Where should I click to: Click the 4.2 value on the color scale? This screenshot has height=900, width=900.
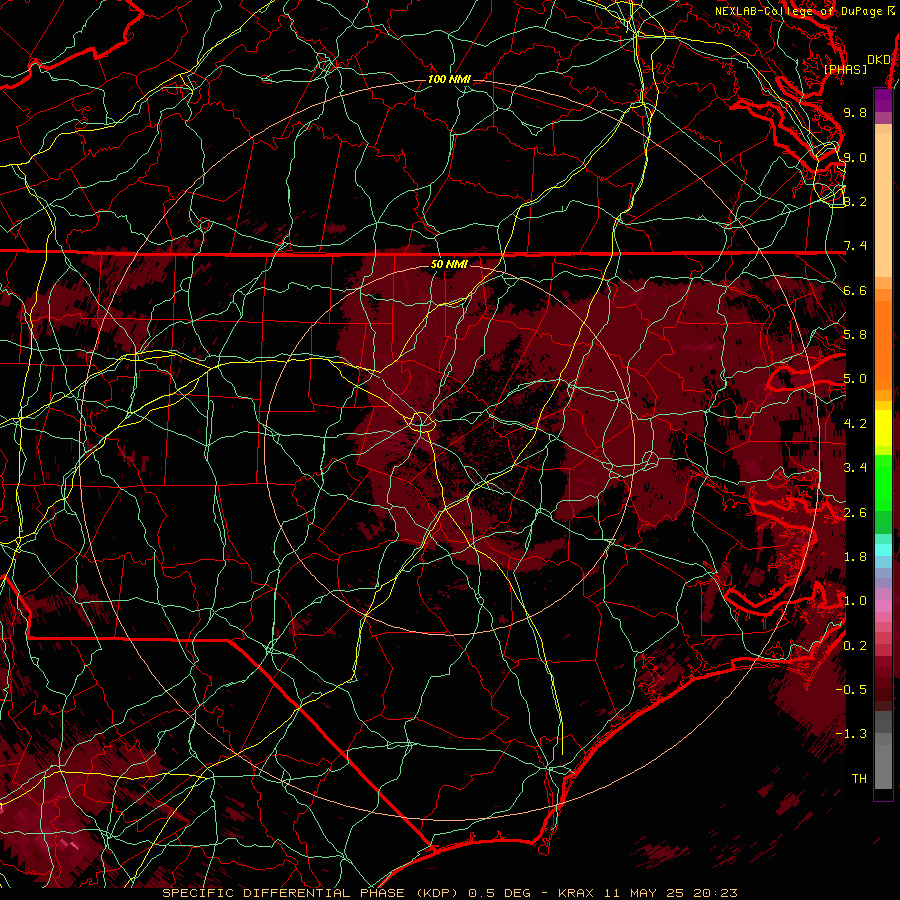pos(855,424)
